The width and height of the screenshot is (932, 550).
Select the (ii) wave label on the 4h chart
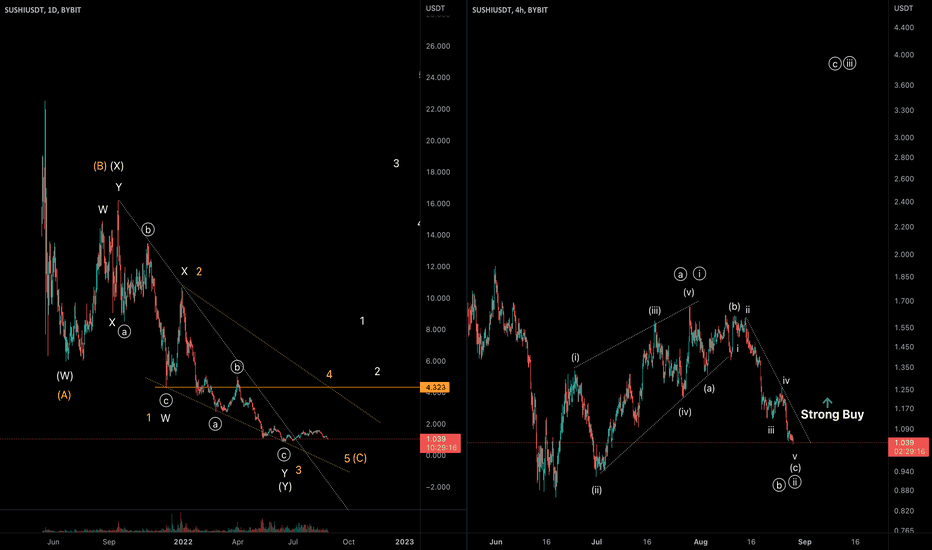pos(596,490)
